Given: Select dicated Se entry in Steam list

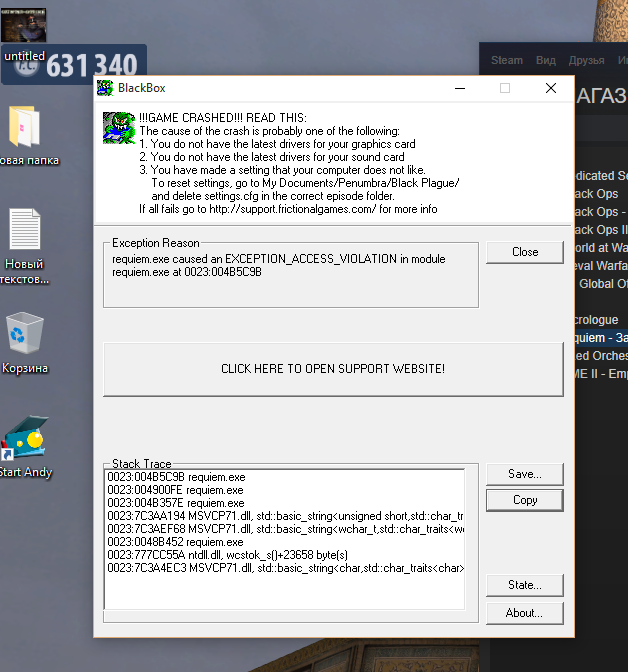Looking at the screenshot, I should [x=601, y=176].
